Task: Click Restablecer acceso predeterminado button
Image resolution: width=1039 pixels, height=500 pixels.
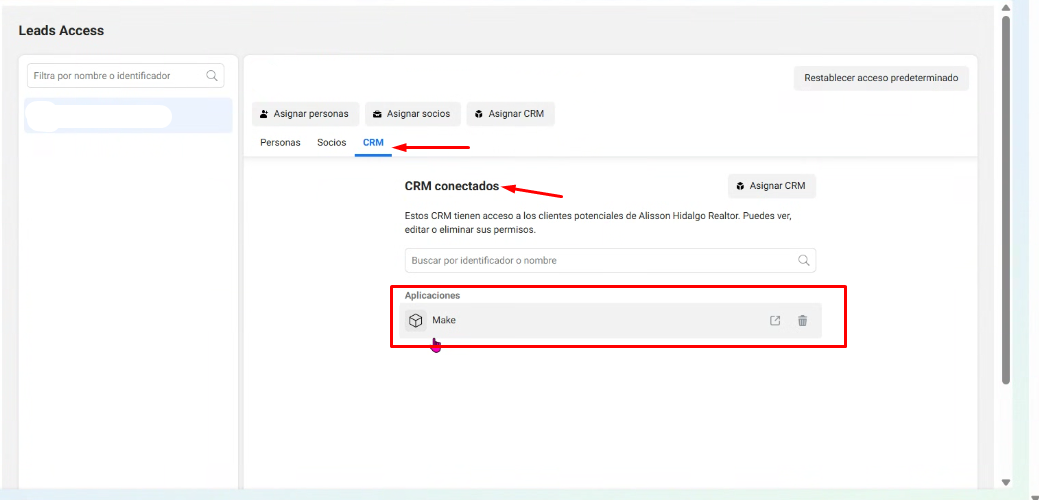Action: [x=881, y=78]
